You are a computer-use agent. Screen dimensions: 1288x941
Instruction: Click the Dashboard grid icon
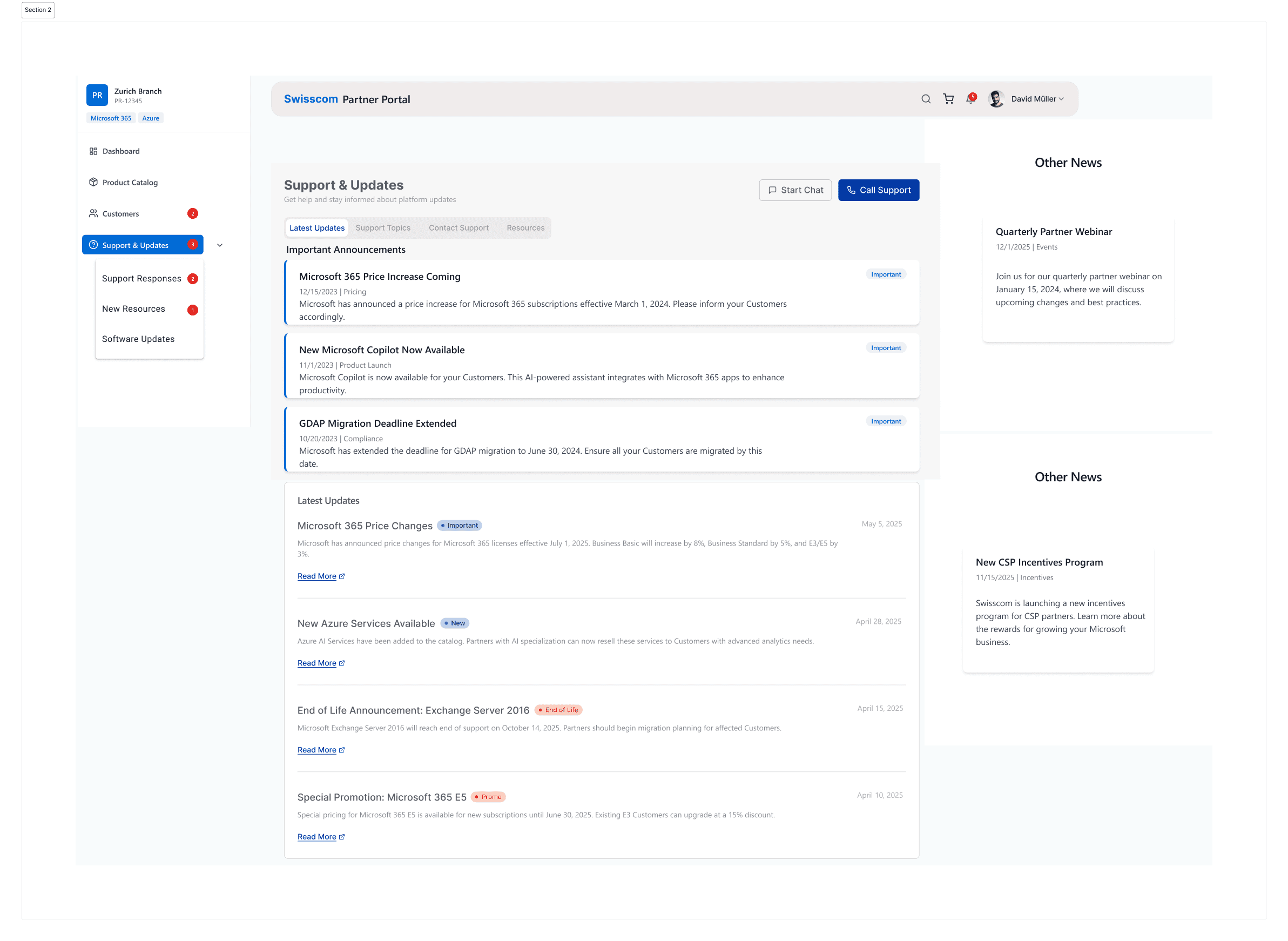pyautogui.click(x=93, y=151)
